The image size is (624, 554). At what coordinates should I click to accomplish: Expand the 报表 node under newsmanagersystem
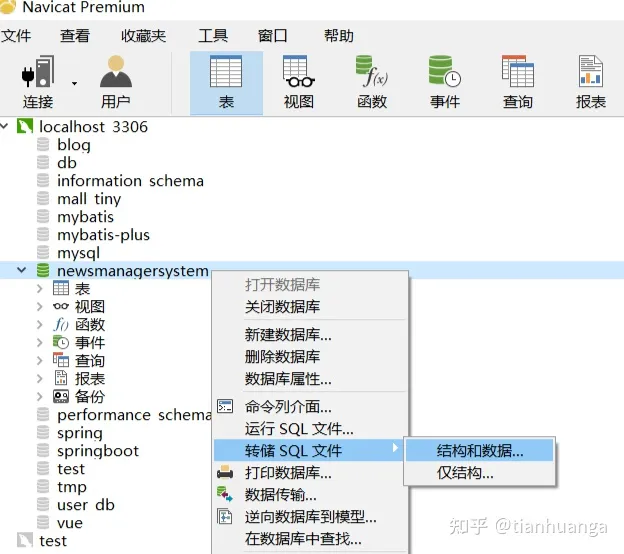pyautogui.click(x=39, y=378)
